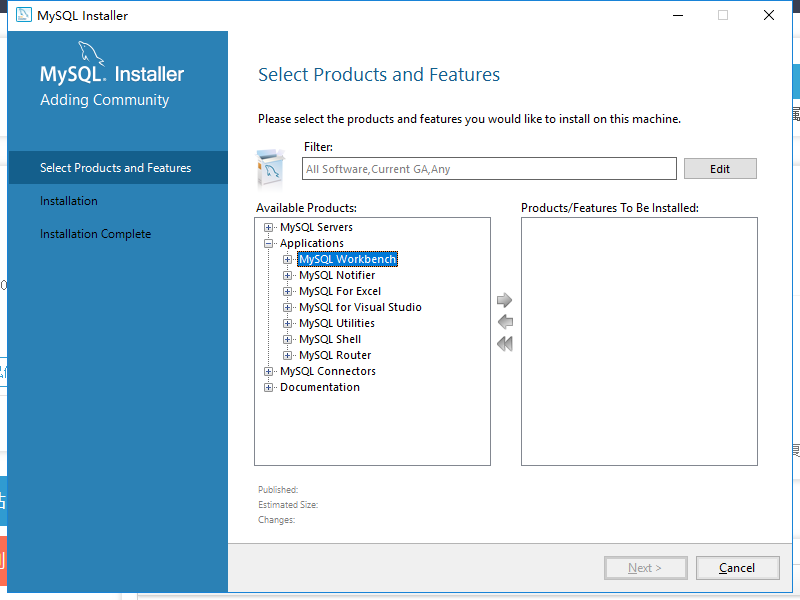The height and width of the screenshot is (600, 800).
Task: Select MySQL Shell item
Action: [330, 339]
